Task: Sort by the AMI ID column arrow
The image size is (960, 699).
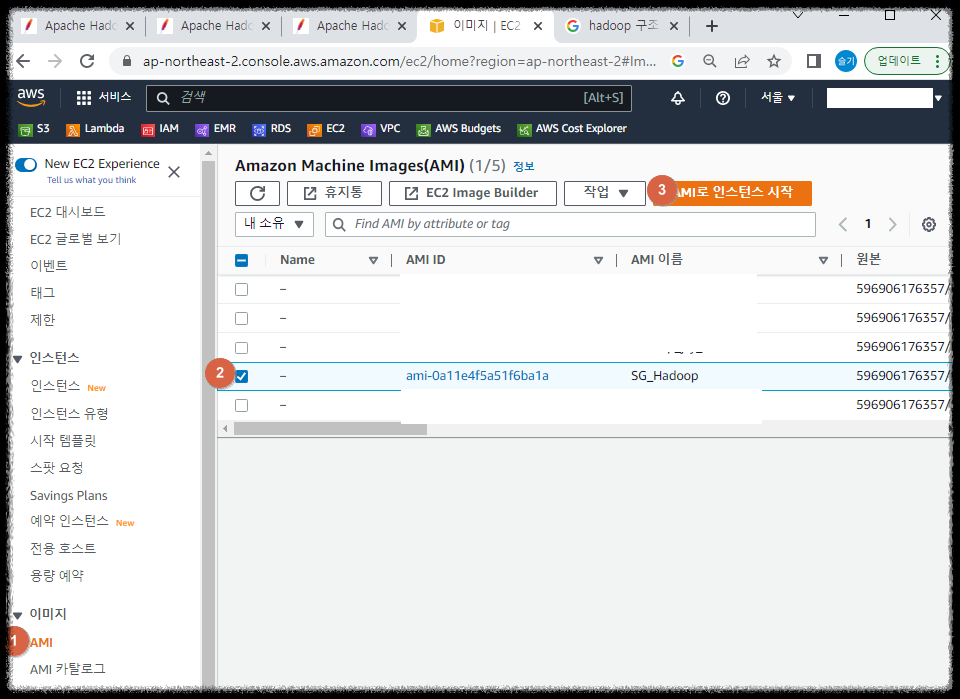Action: click(x=598, y=261)
